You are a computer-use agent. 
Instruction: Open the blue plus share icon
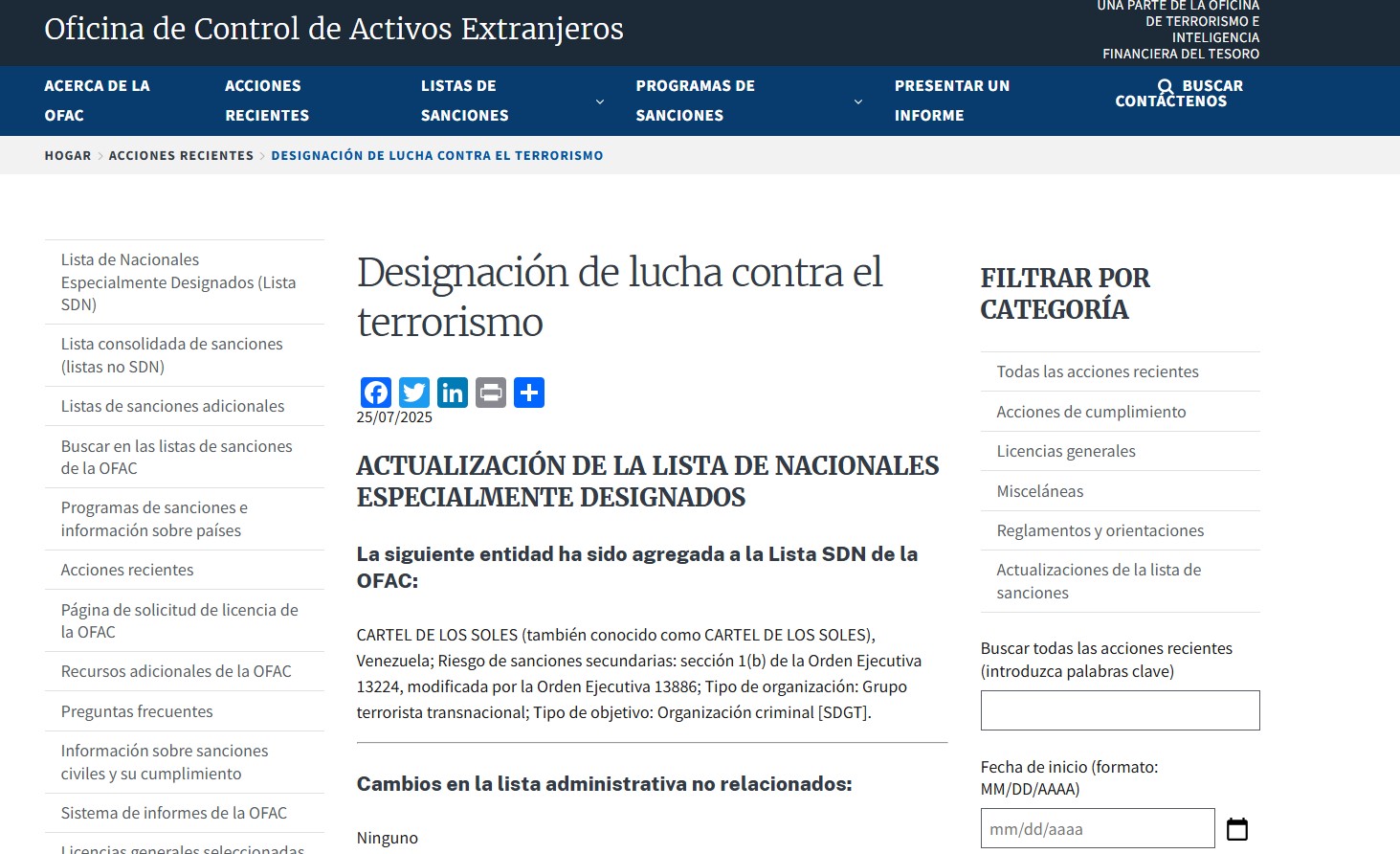(x=529, y=393)
